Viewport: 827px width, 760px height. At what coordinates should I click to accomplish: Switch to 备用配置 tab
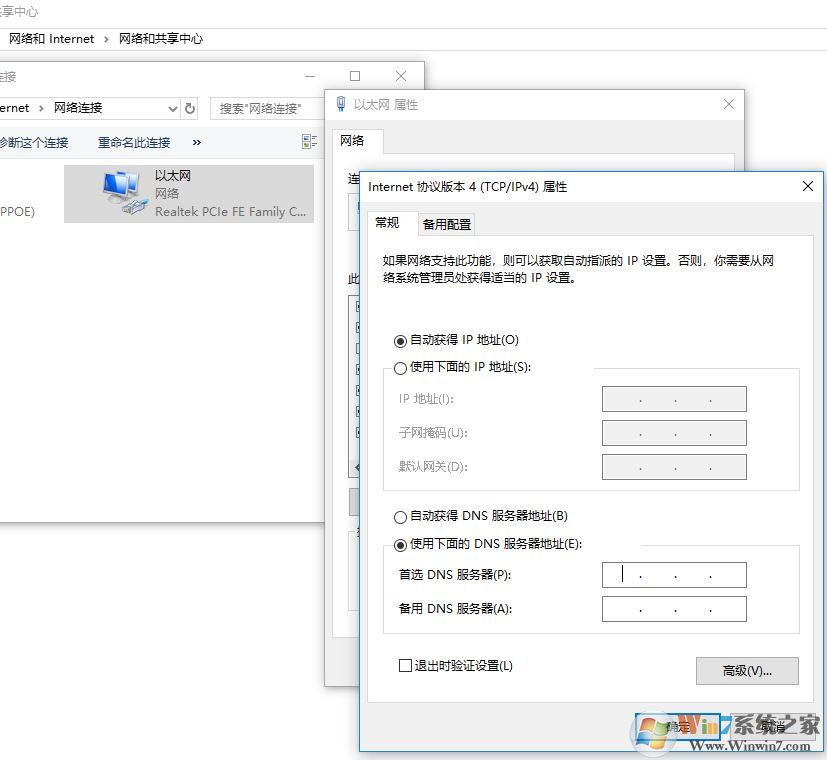point(447,225)
